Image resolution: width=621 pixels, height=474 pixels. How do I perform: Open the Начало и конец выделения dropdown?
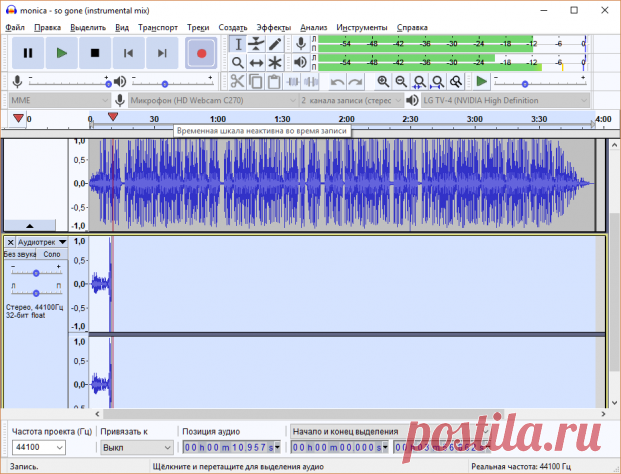[x=391, y=431]
